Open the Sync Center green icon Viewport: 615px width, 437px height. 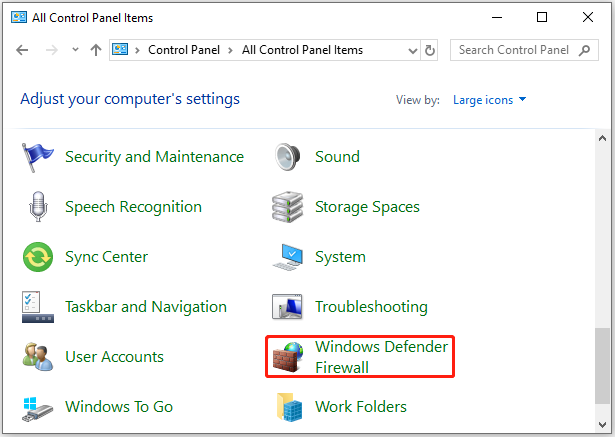point(38,257)
